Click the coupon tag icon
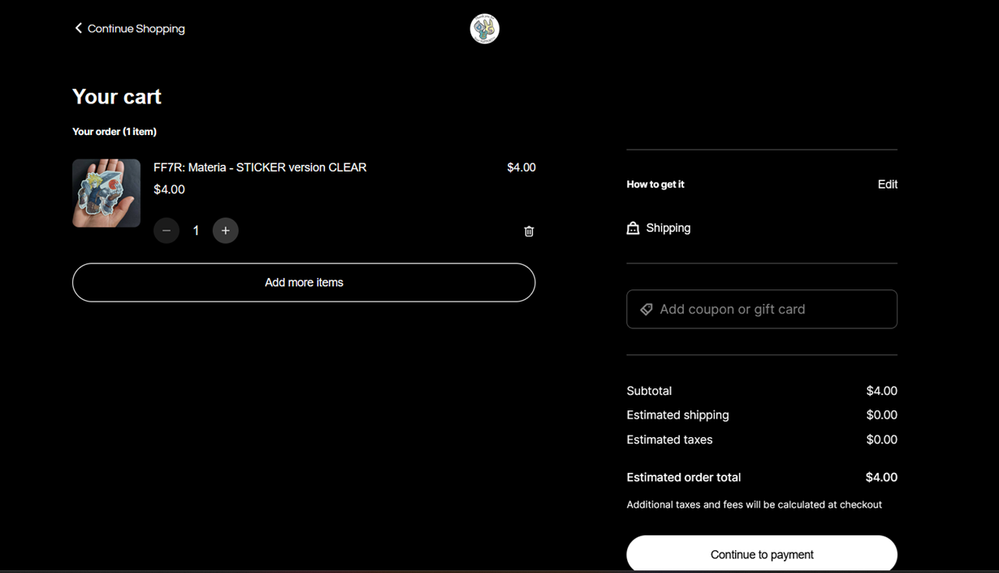The height and width of the screenshot is (573, 999). pos(646,310)
